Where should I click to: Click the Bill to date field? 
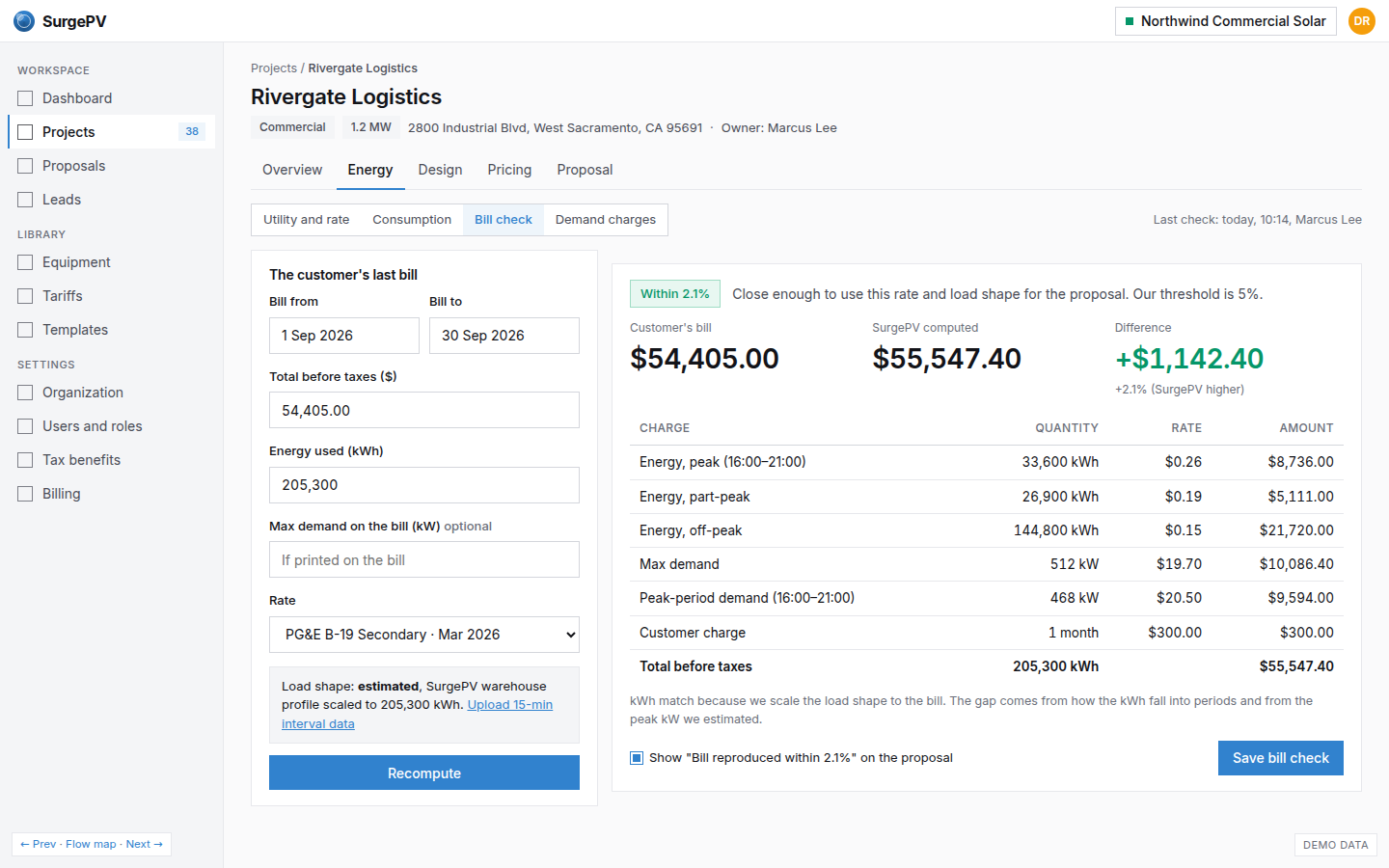pyautogui.click(x=504, y=336)
